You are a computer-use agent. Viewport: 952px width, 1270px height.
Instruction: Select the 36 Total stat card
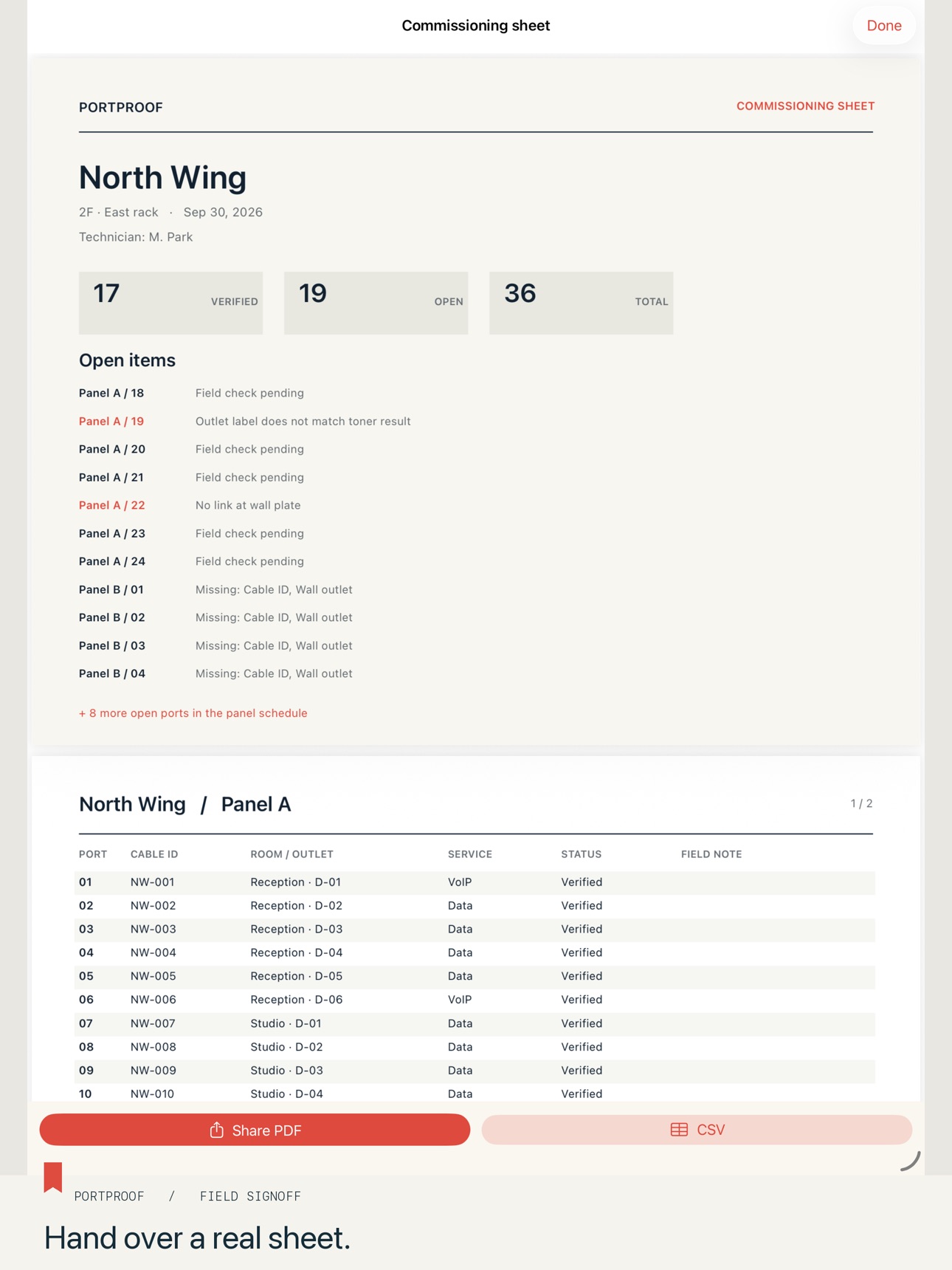point(581,303)
